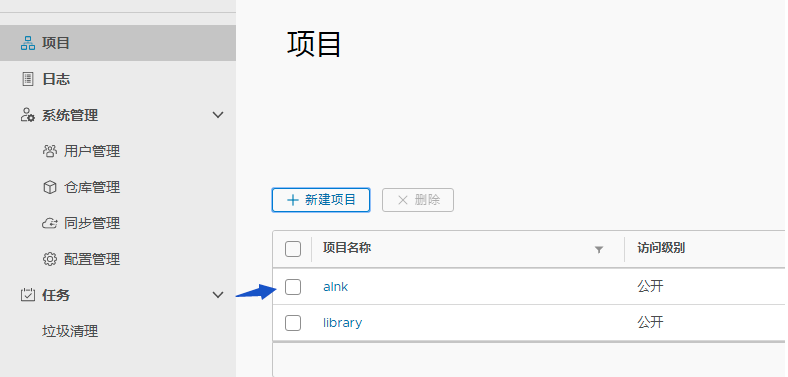This screenshot has width=788, height=377.
Task: Open the library project link
Action: point(343,323)
